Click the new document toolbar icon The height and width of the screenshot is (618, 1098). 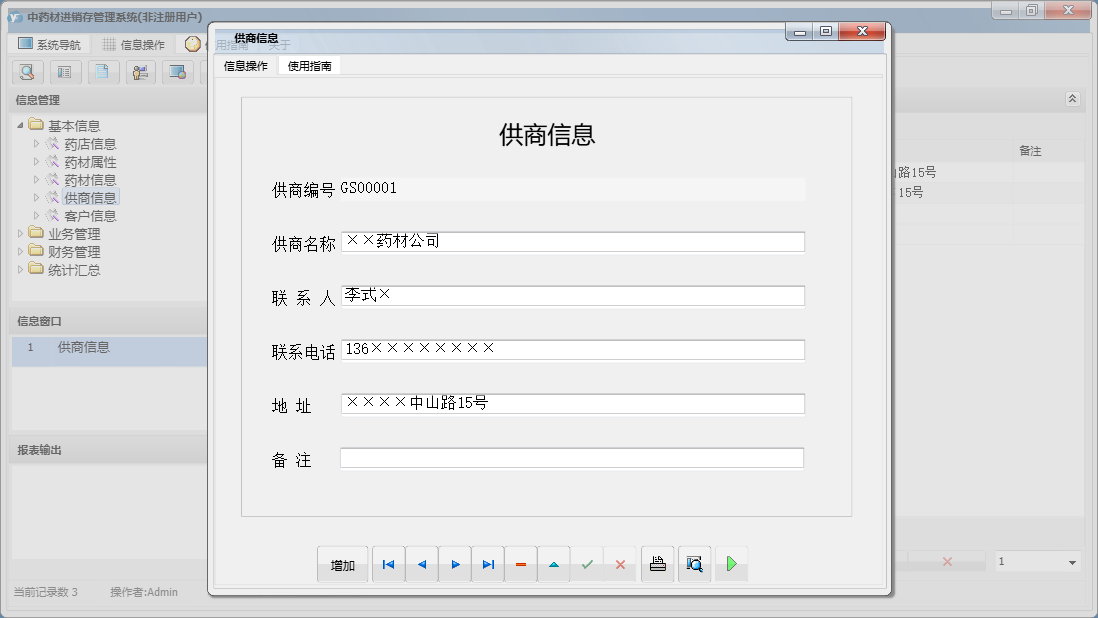tap(101, 72)
